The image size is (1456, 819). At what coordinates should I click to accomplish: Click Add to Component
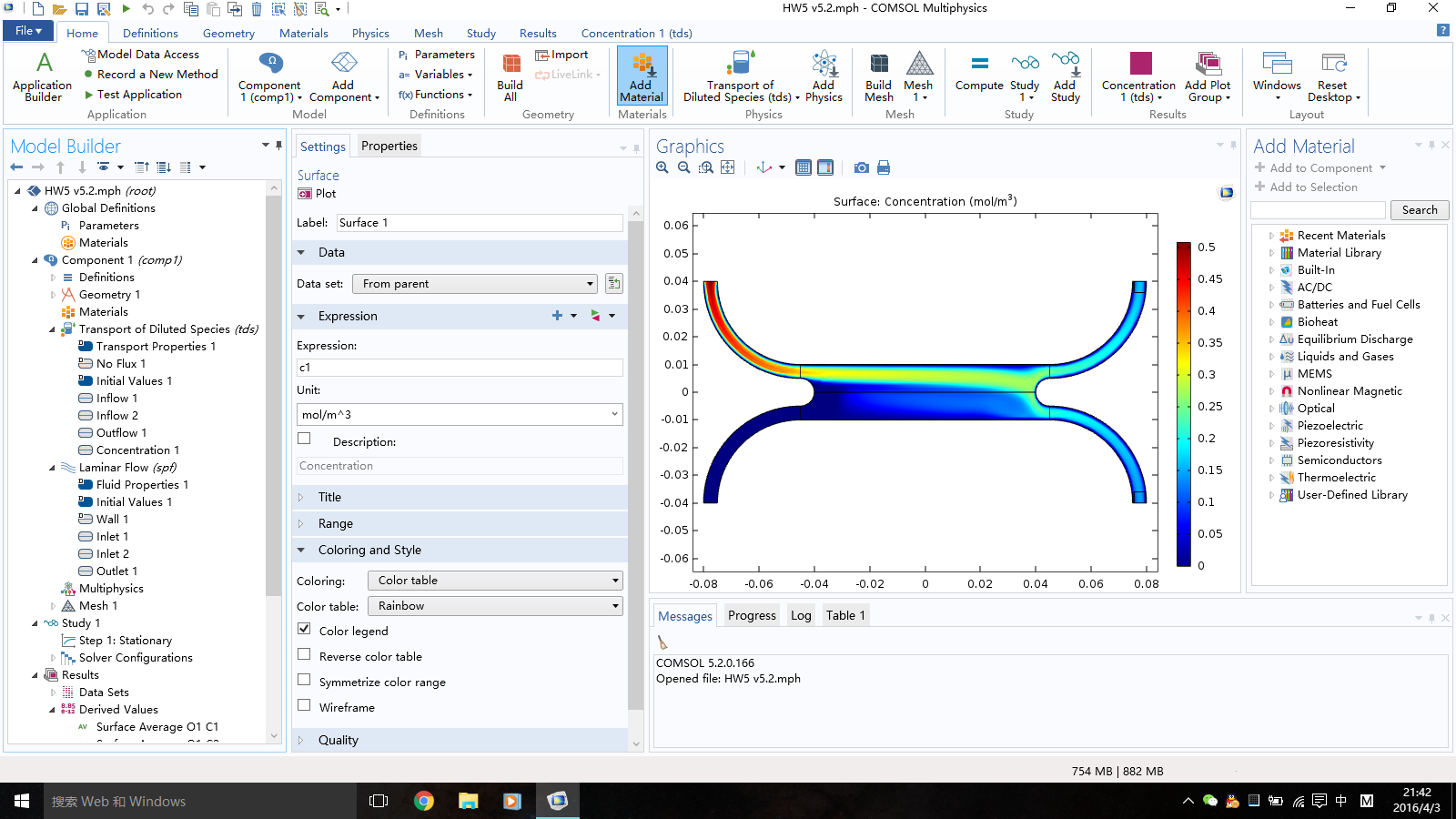pyautogui.click(x=1320, y=168)
